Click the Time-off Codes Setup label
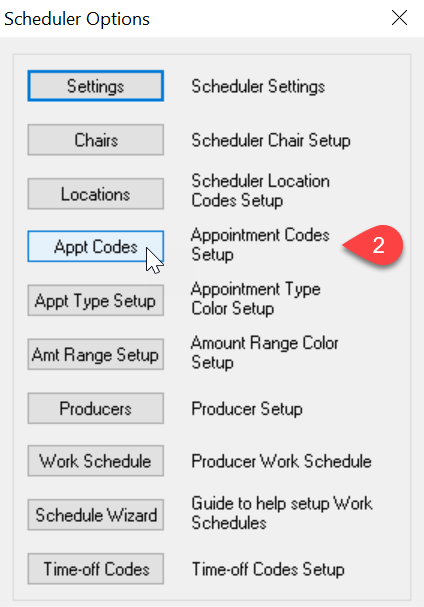 pos(268,569)
